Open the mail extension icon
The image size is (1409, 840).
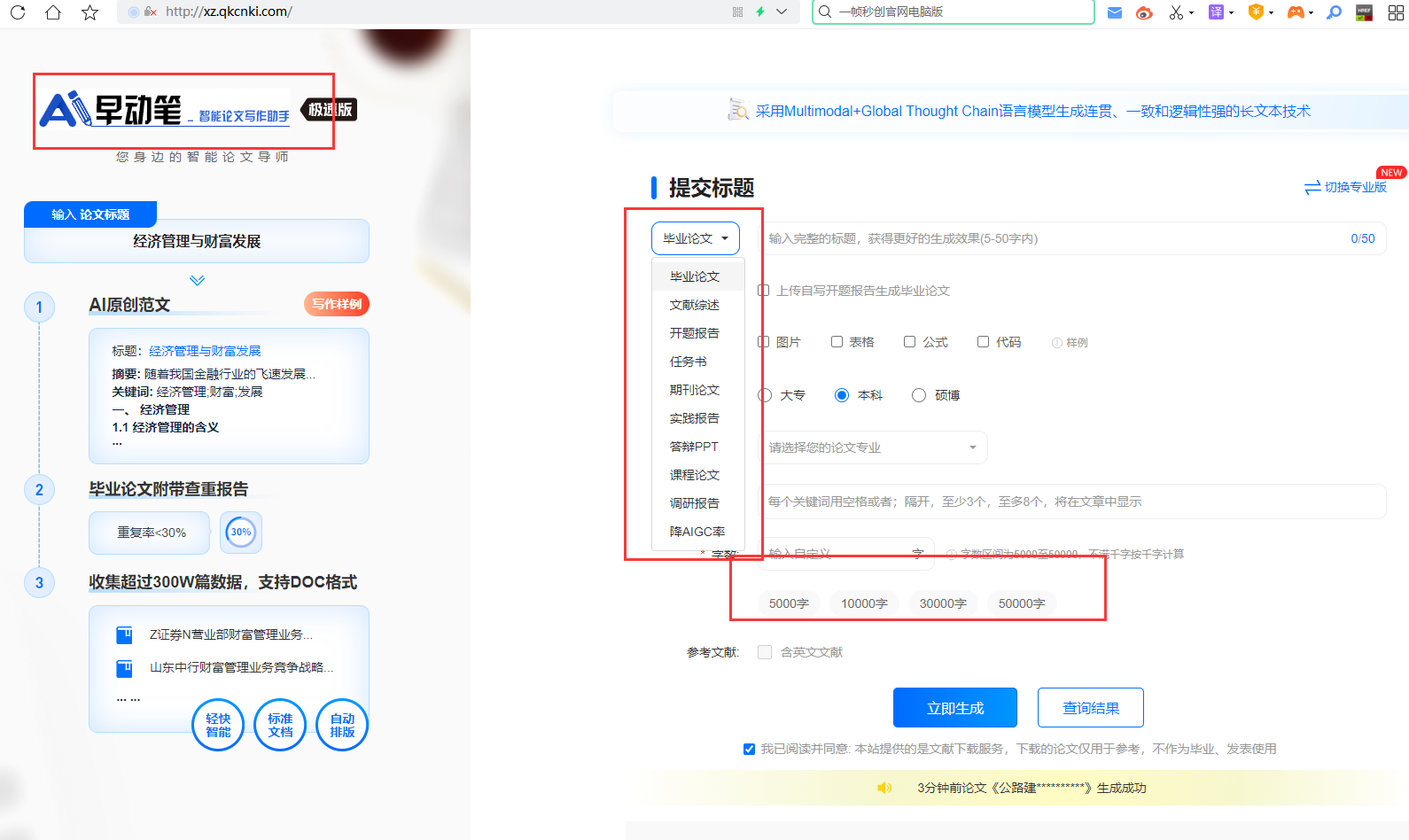1115,12
